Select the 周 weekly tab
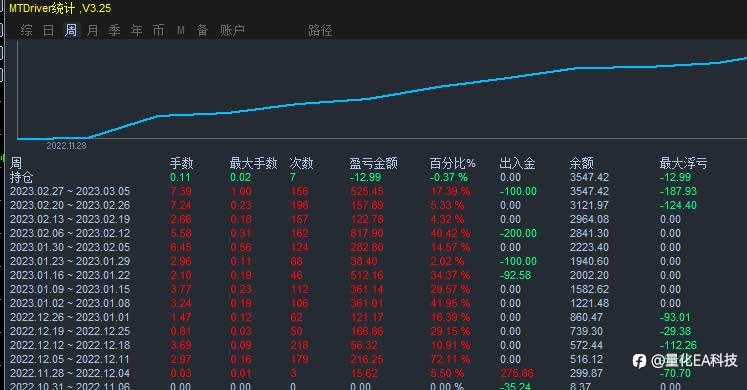The width and height of the screenshot is (747, 390). point(71,31)
